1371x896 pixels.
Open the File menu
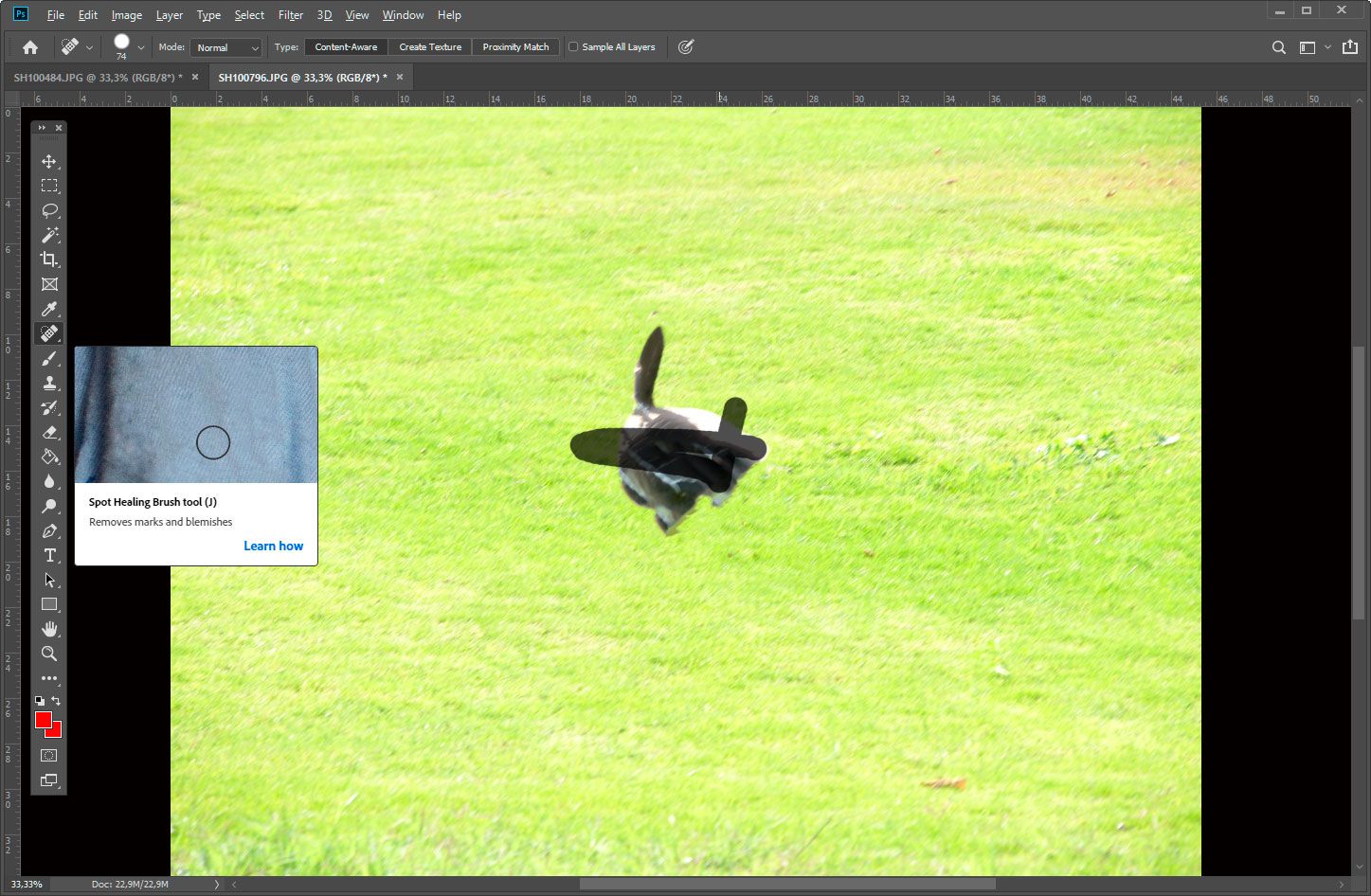coord(56,15)
